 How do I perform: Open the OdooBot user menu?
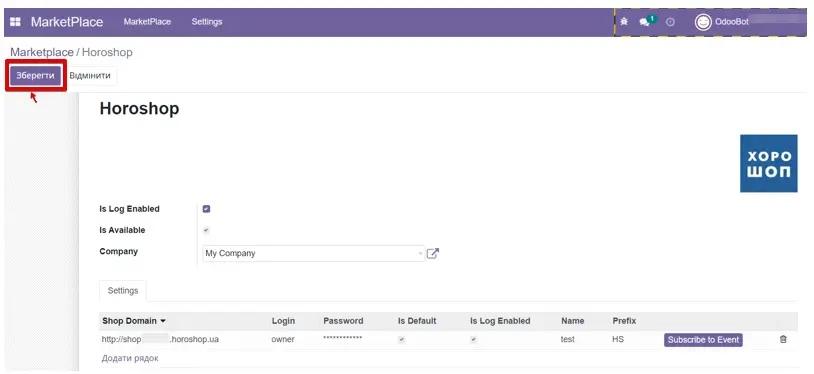click(x=732, y=22)
